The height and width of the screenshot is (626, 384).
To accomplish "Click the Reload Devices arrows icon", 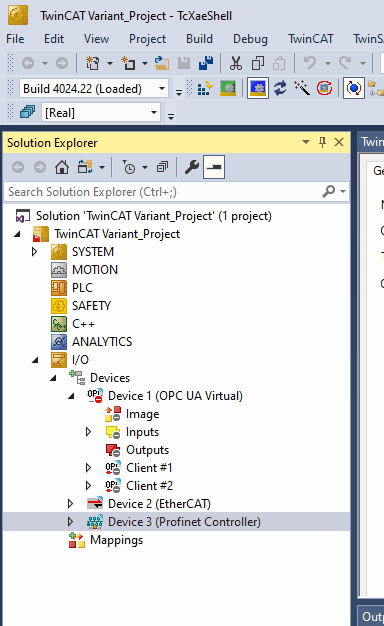I will click(280, 88).
